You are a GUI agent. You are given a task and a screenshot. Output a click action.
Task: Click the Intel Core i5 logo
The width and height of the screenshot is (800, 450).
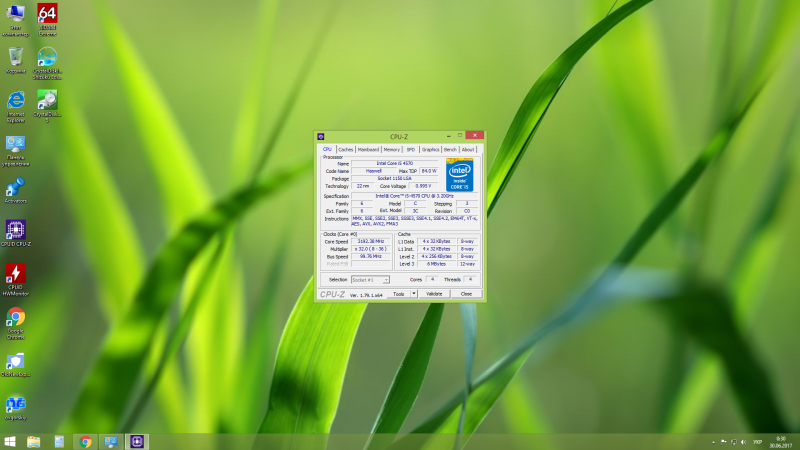[459, 174]
